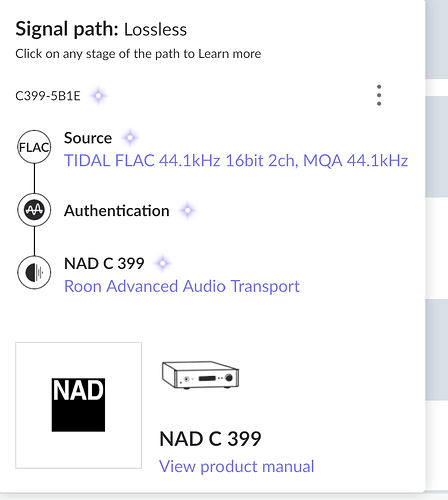Click the purple star next to Authentication
Viewport: 448px width, 500px height.
[x=187, y=210]
